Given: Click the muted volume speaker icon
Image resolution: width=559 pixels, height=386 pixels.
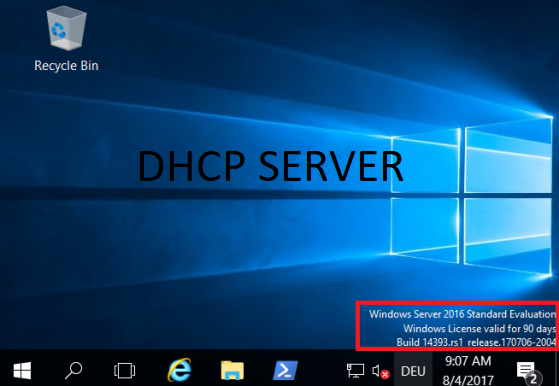Looking at the screenshot, I should tap(380, 371).
